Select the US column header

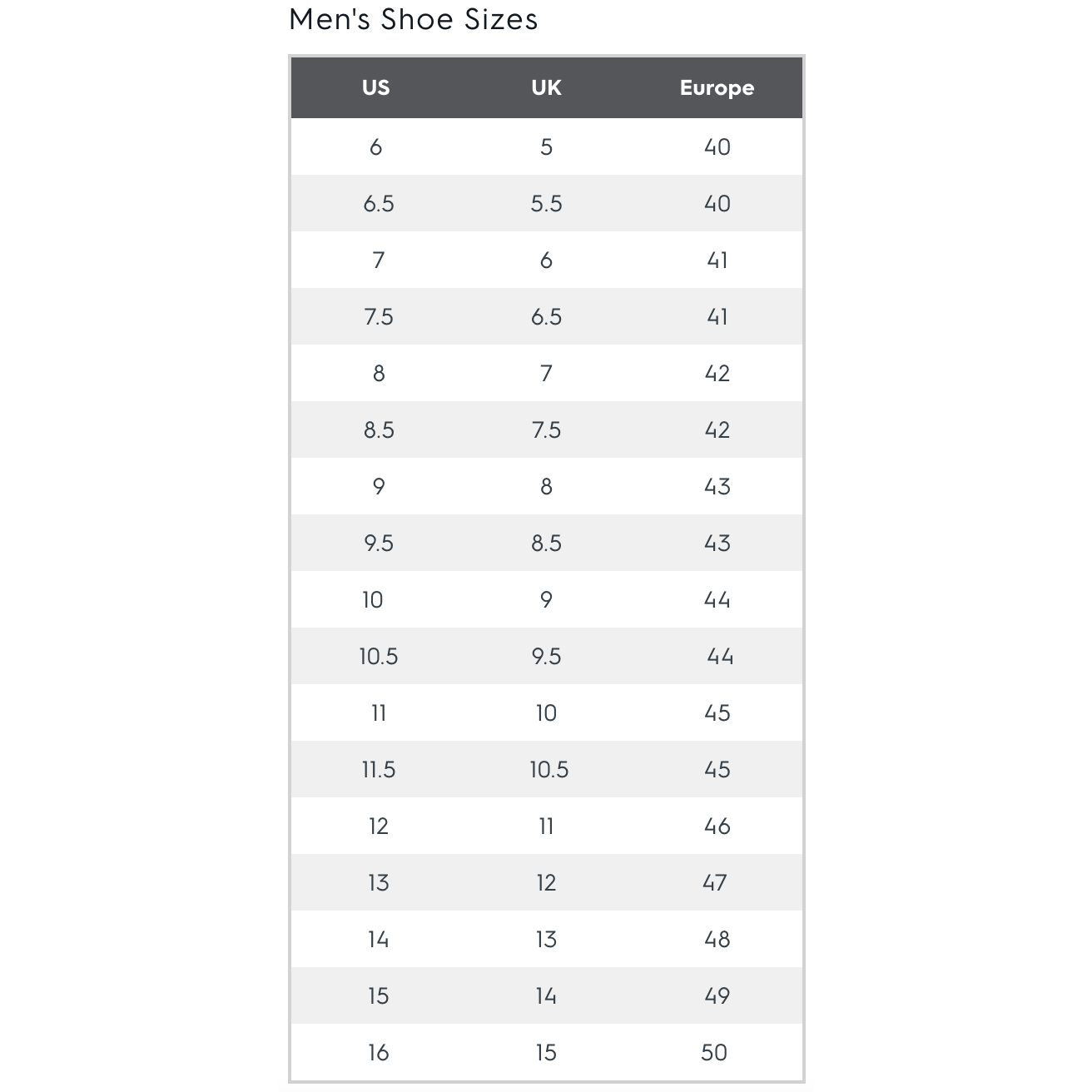click(375, 87)
